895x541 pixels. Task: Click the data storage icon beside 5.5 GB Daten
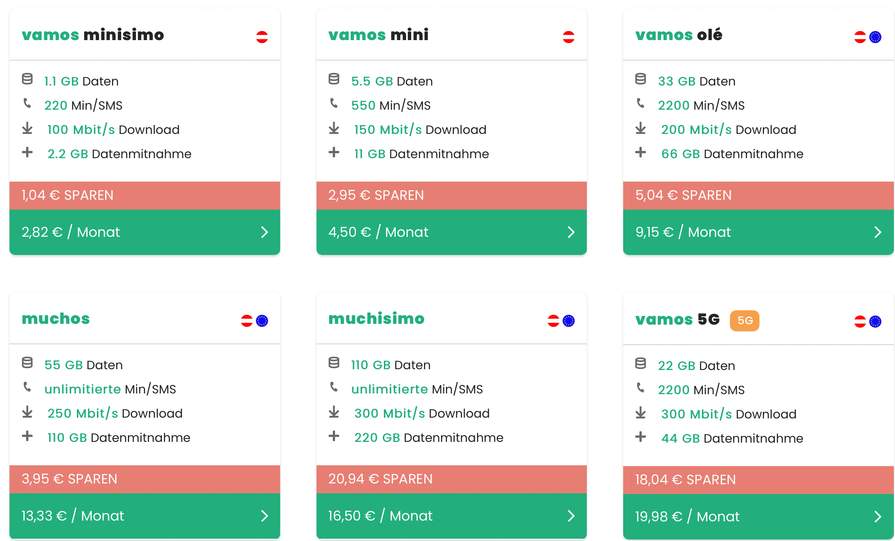click(x=334, y=79)
